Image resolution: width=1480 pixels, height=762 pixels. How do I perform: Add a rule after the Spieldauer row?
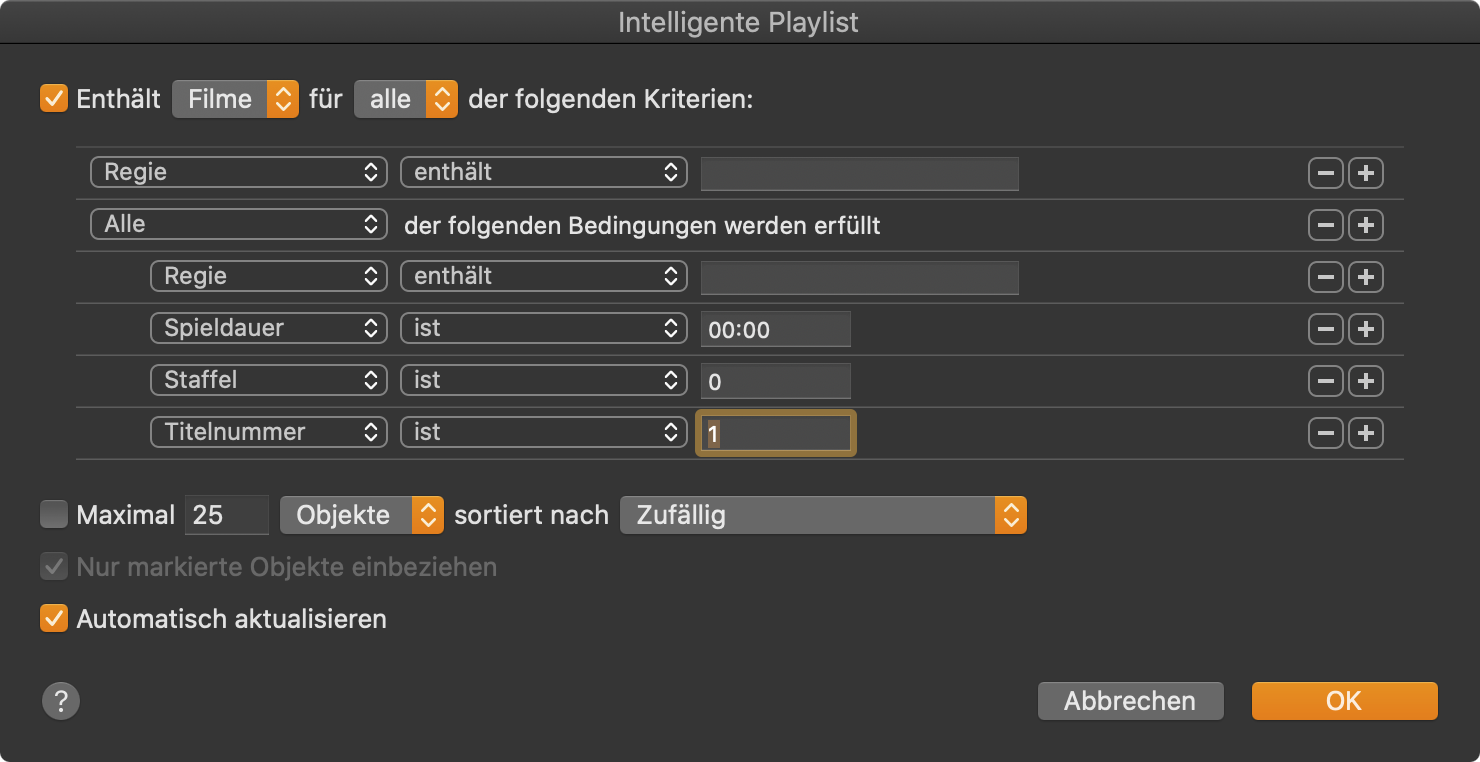1366,329
